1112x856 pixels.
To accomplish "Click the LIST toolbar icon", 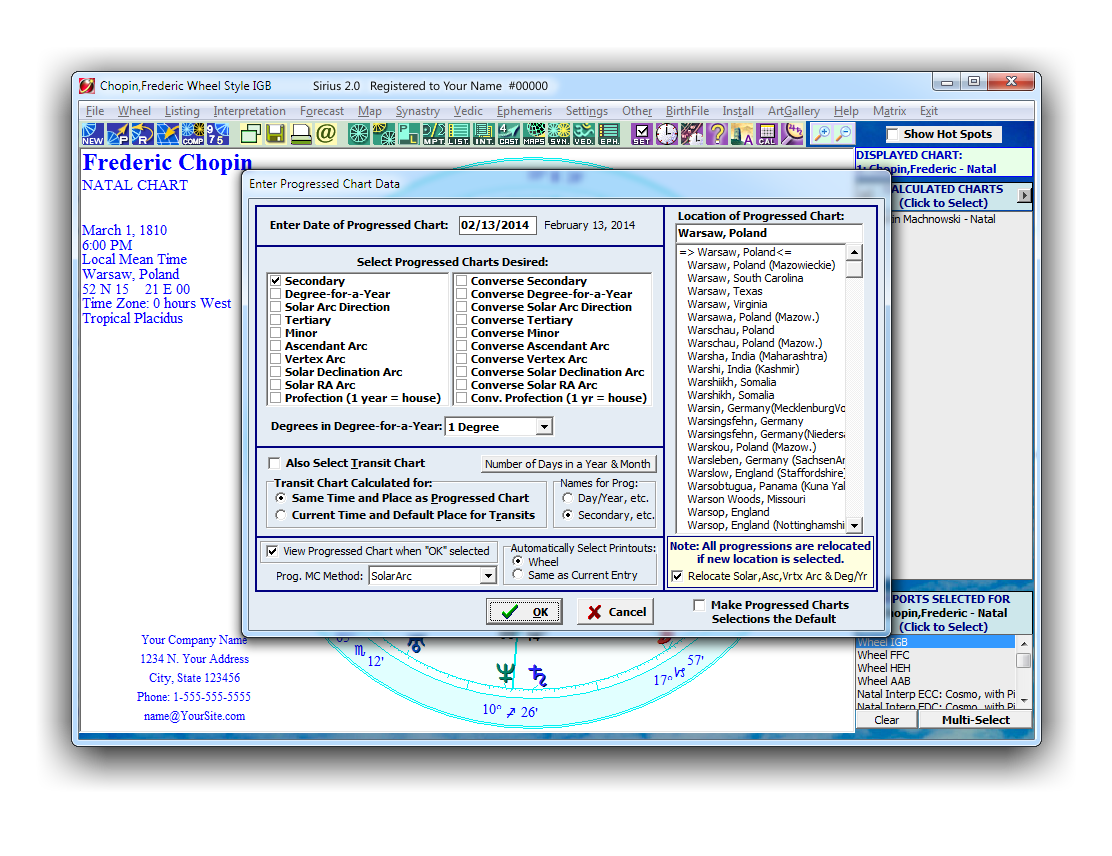I will click(x=458, y=133).
